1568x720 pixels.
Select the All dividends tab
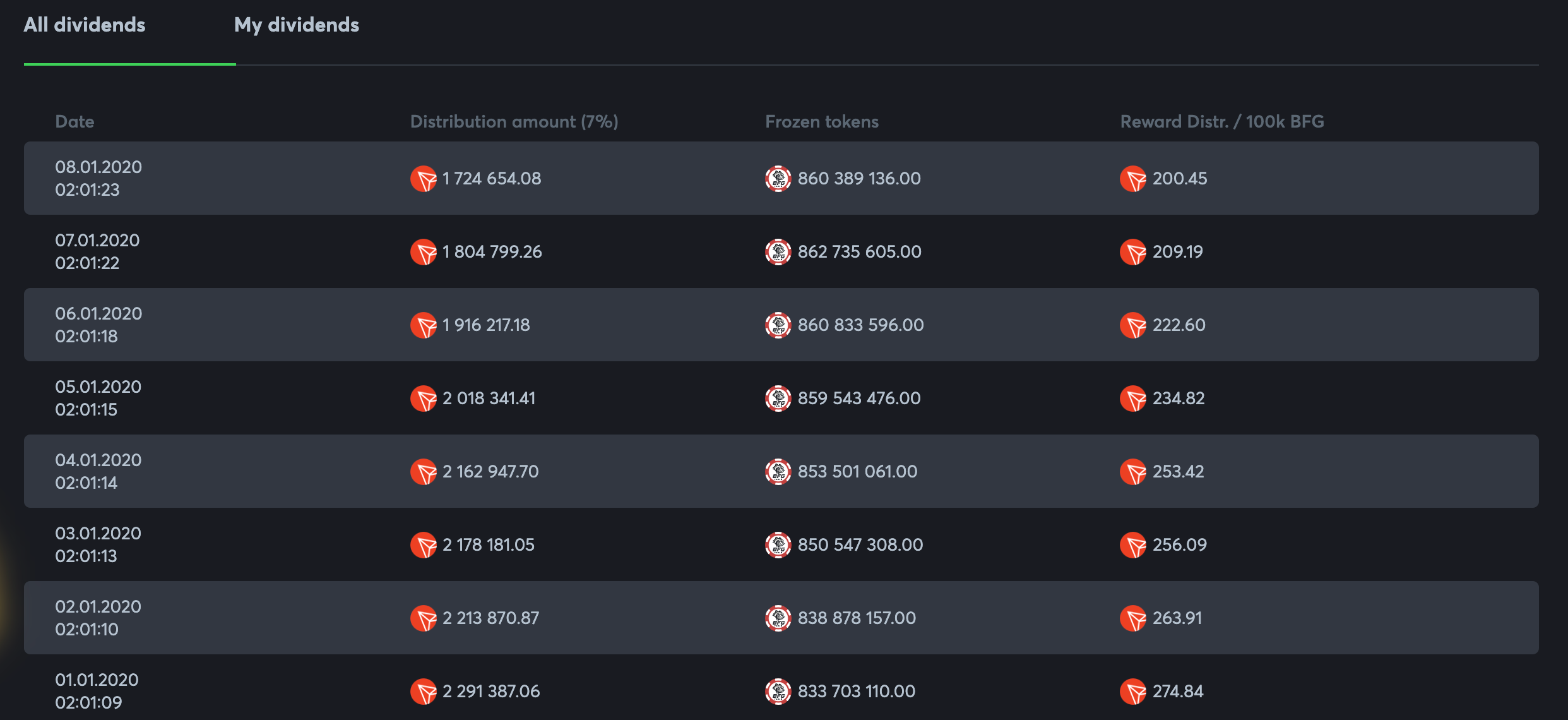(85, 25)
